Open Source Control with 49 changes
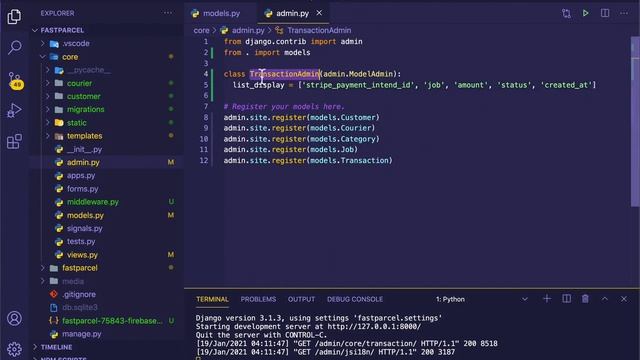The height and width of the screenshot is (360, 640). click(15, 80)
